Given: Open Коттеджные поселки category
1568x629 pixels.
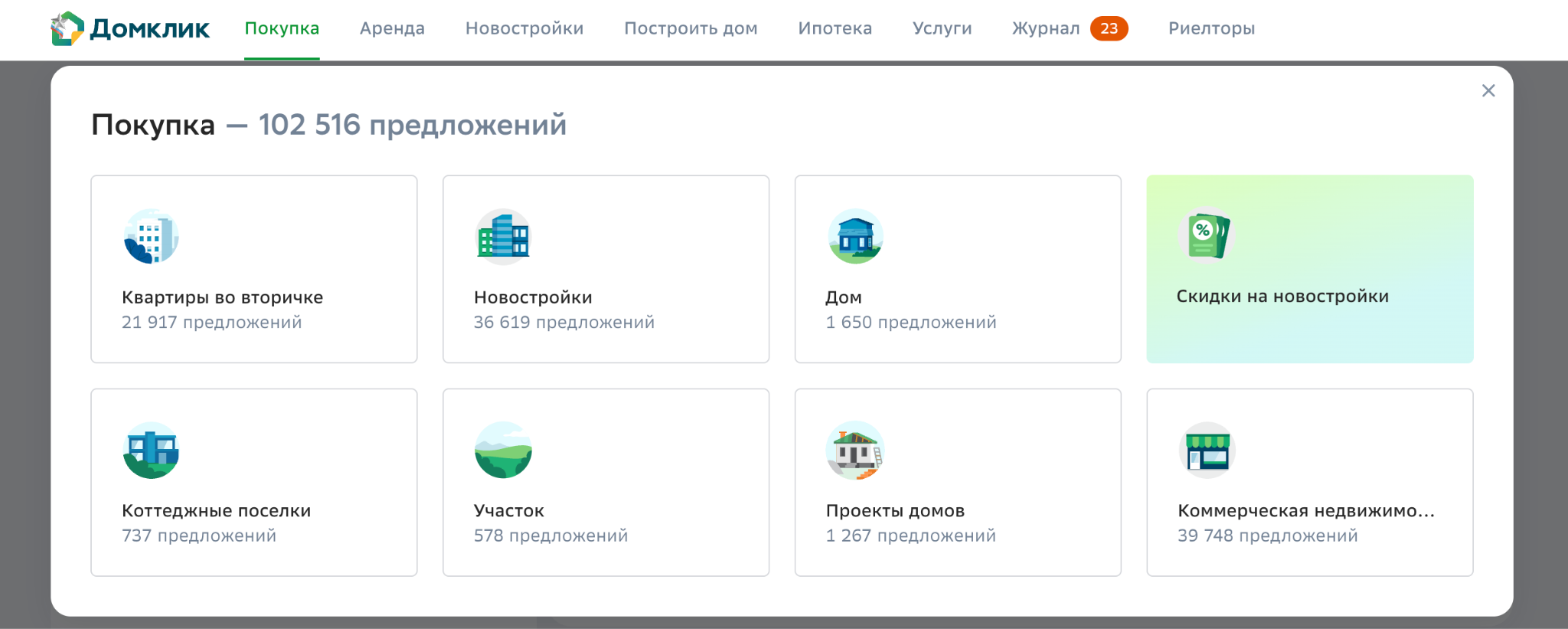Looking at the screenshot, I should [216, 511].
